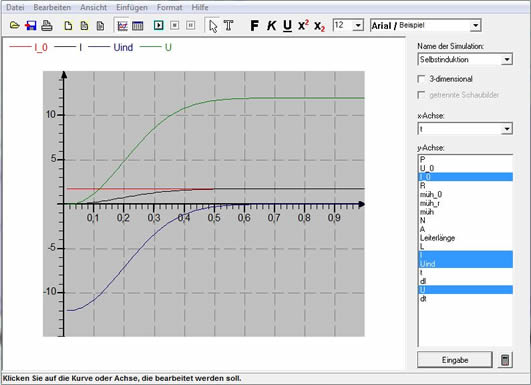531x385 pixels.
Task: Click the 10 label on the y-axis
Action: pyautogui.click(x=51, y=115)
